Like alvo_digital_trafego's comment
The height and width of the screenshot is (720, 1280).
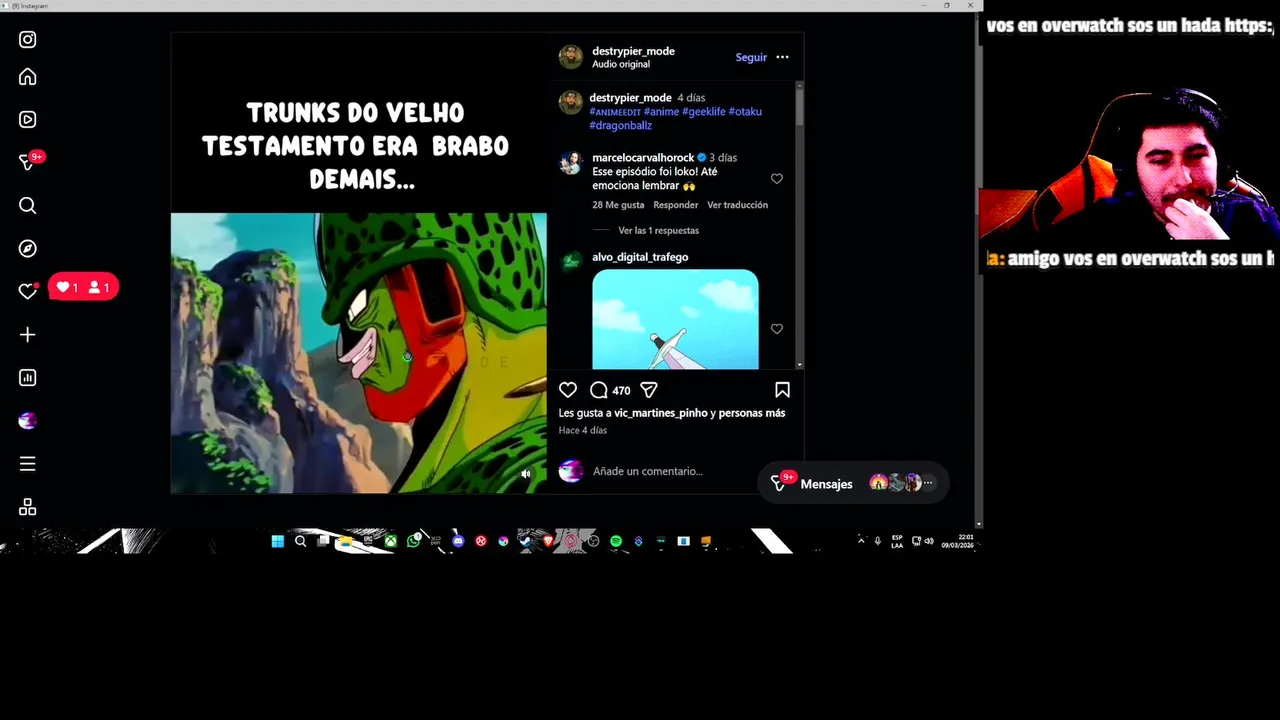click(777, 329)
